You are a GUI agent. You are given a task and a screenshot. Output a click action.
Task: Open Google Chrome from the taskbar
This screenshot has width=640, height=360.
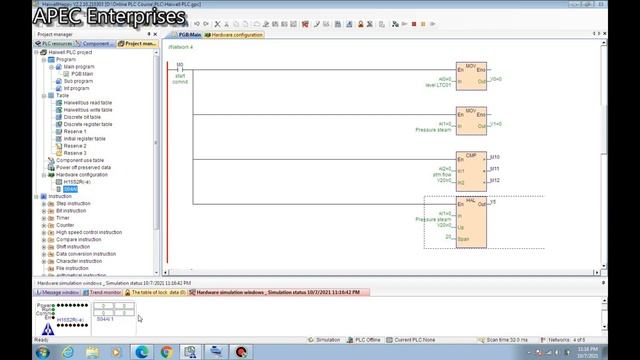click(166, 352)
